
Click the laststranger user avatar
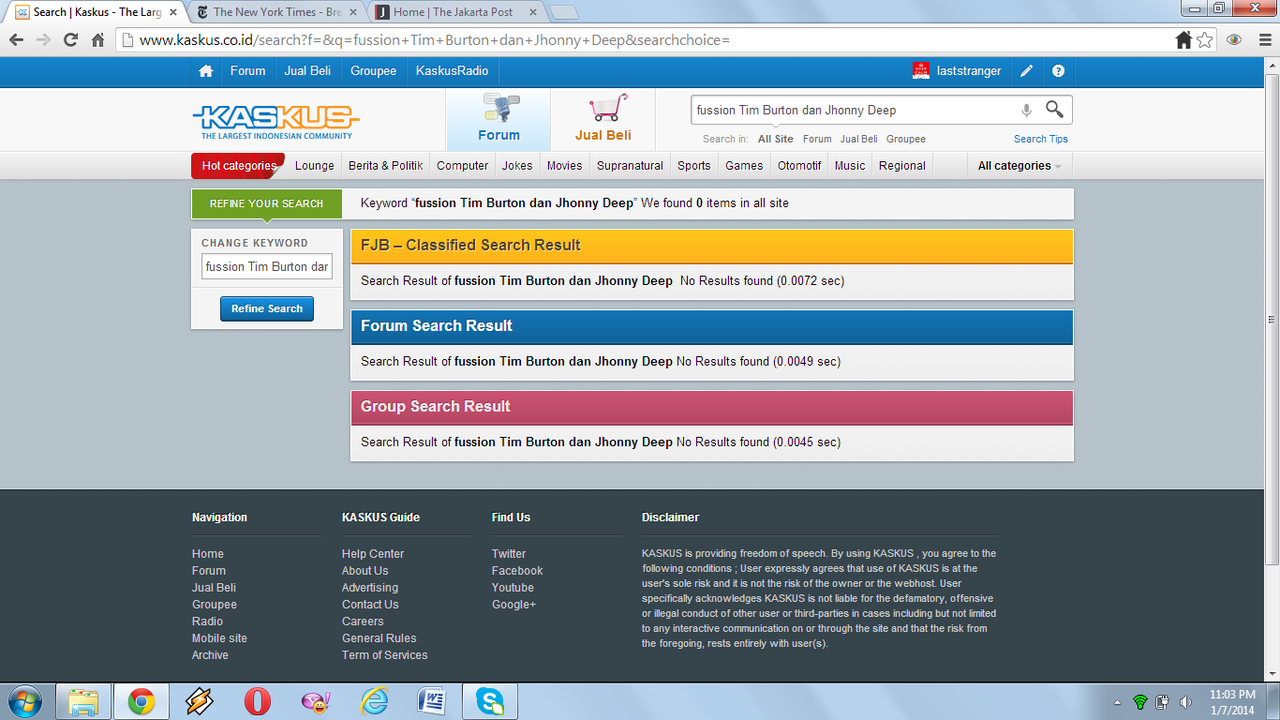(x=921, y=71)
